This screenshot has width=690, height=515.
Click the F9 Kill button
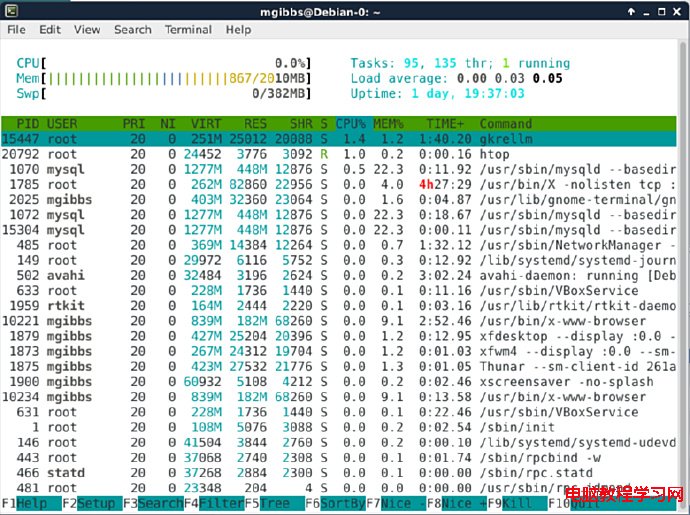click(518, 503)
